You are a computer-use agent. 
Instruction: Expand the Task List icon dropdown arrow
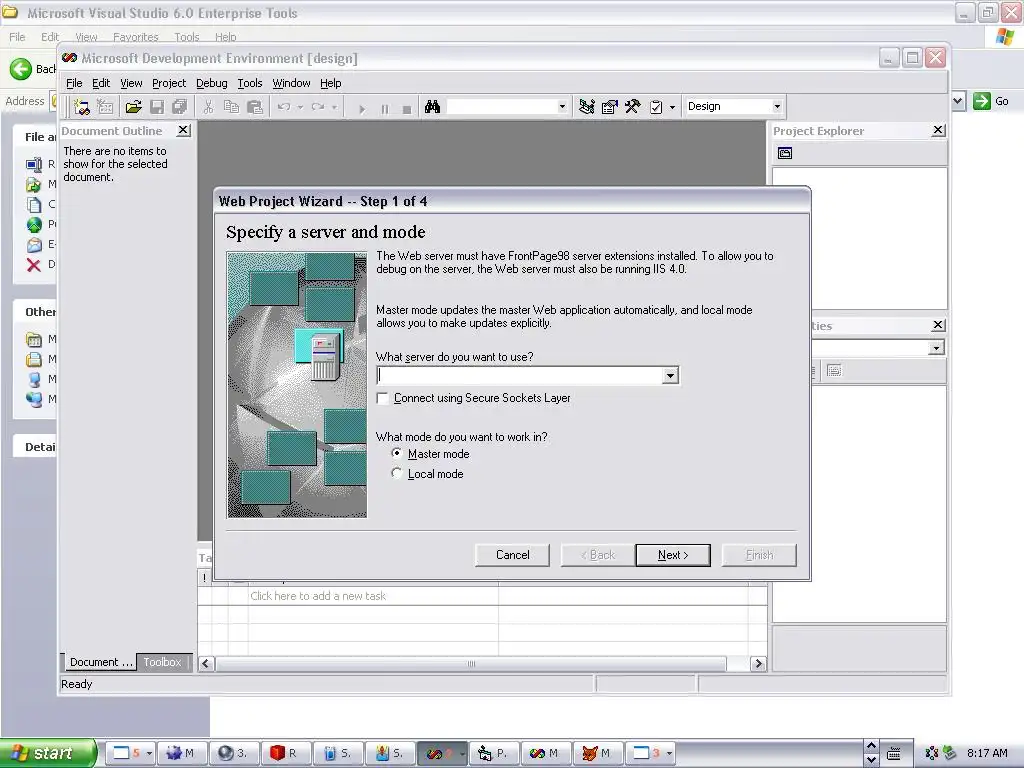672,106
